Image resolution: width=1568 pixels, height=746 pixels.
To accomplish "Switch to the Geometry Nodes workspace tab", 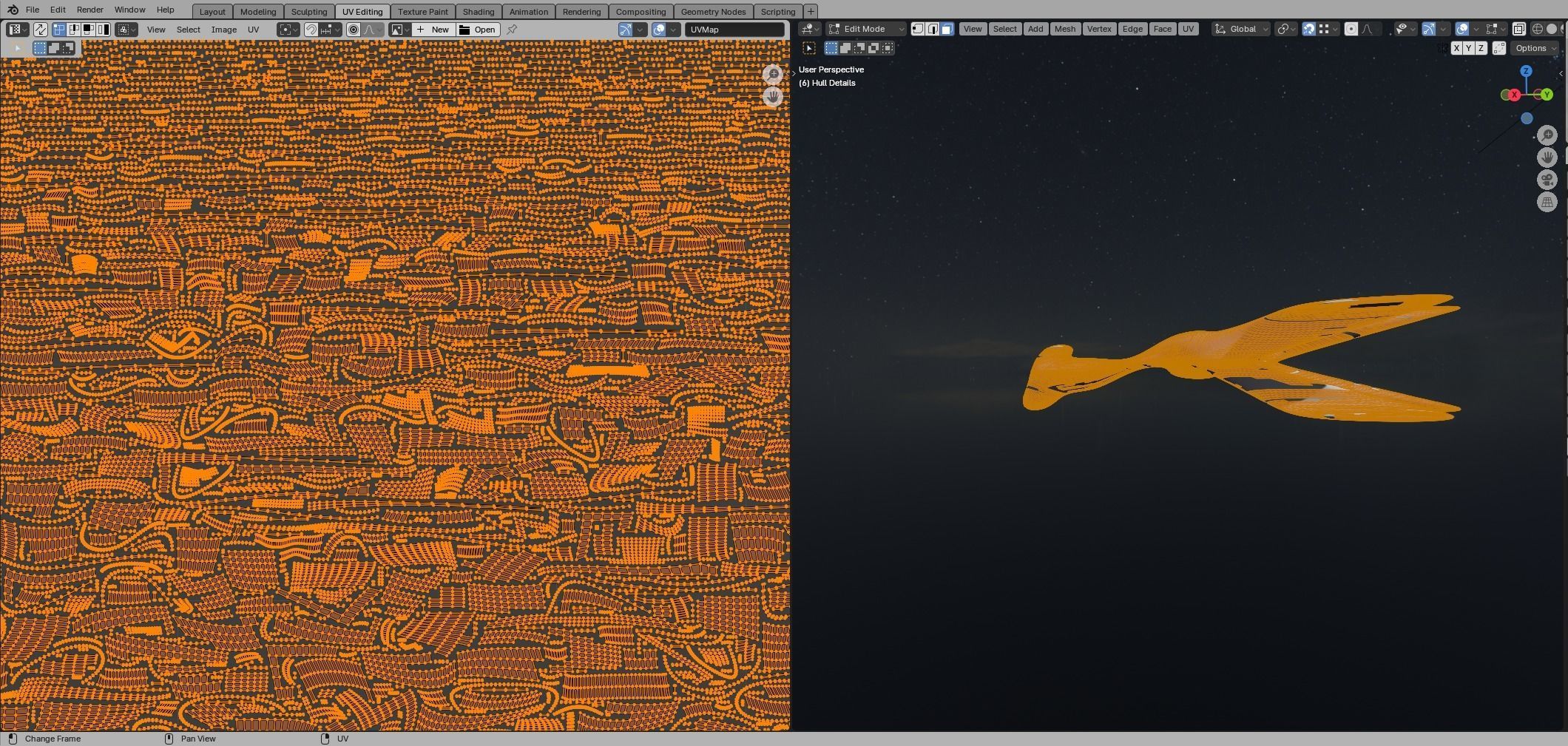I will click(713, 11).
